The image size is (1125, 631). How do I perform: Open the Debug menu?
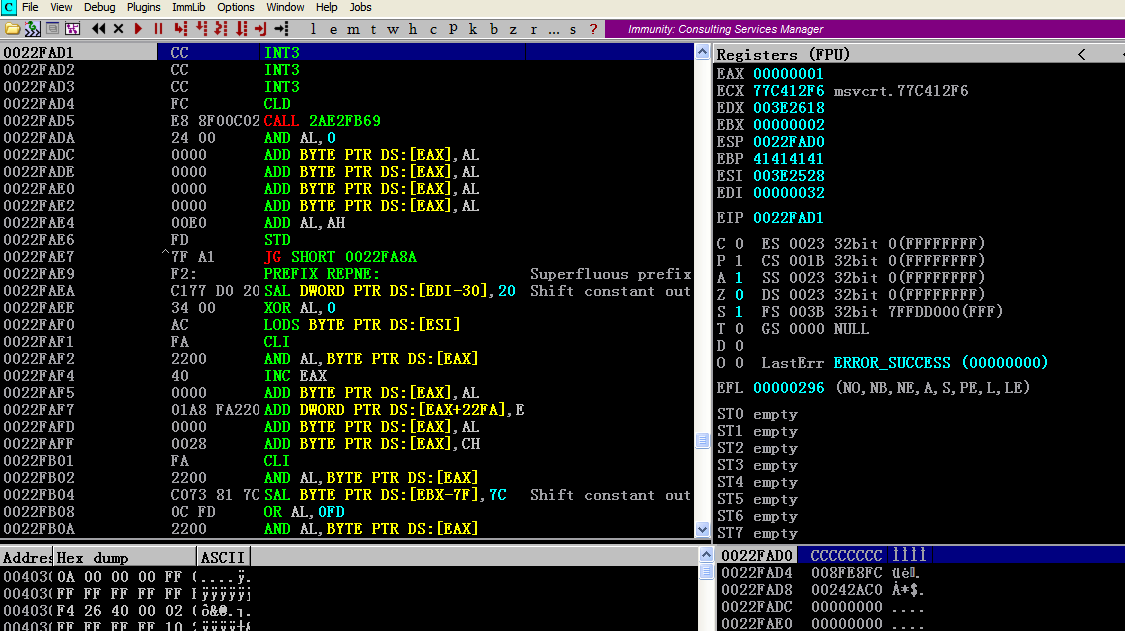[99, 7]
